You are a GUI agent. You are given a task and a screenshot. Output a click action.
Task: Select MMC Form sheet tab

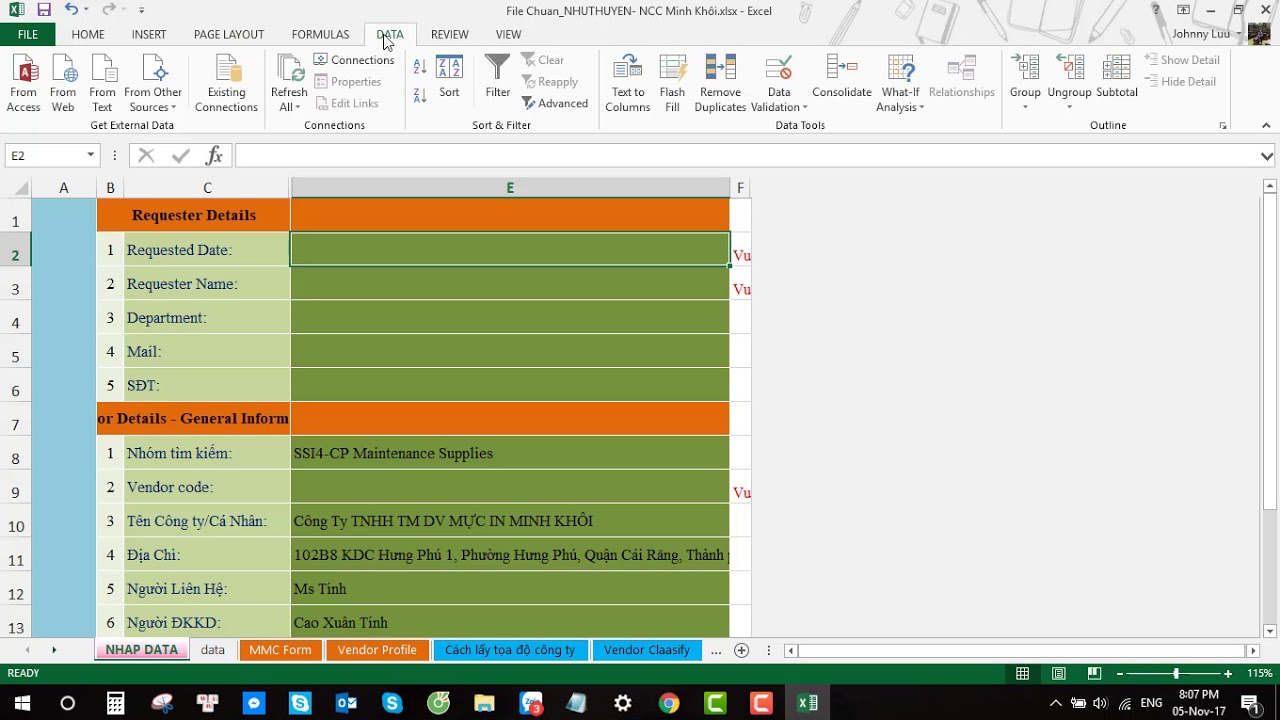(x=280, y=650)
